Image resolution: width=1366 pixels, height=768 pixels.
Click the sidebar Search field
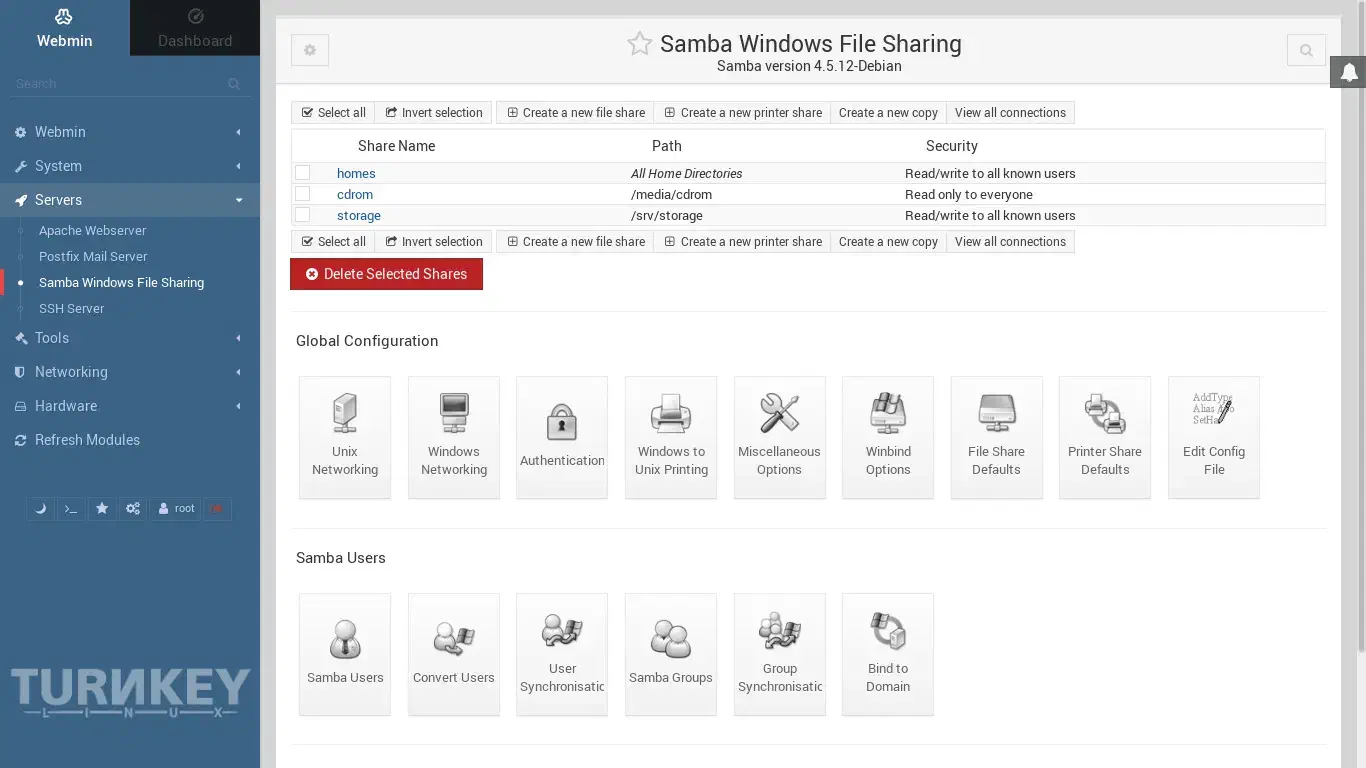tap(120, 84)
